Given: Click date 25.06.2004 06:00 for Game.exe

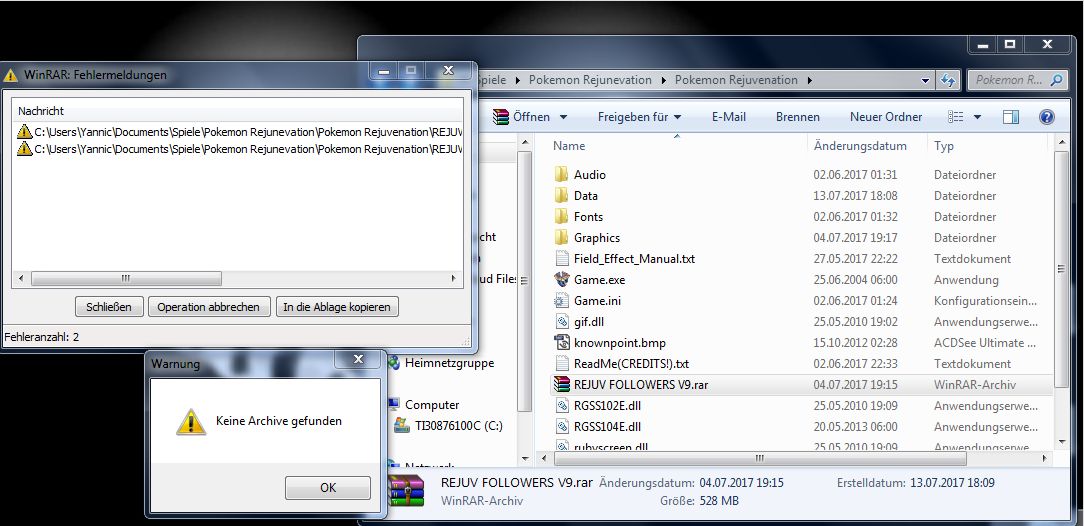Looking at the screenshot, I should pos(855,280).
